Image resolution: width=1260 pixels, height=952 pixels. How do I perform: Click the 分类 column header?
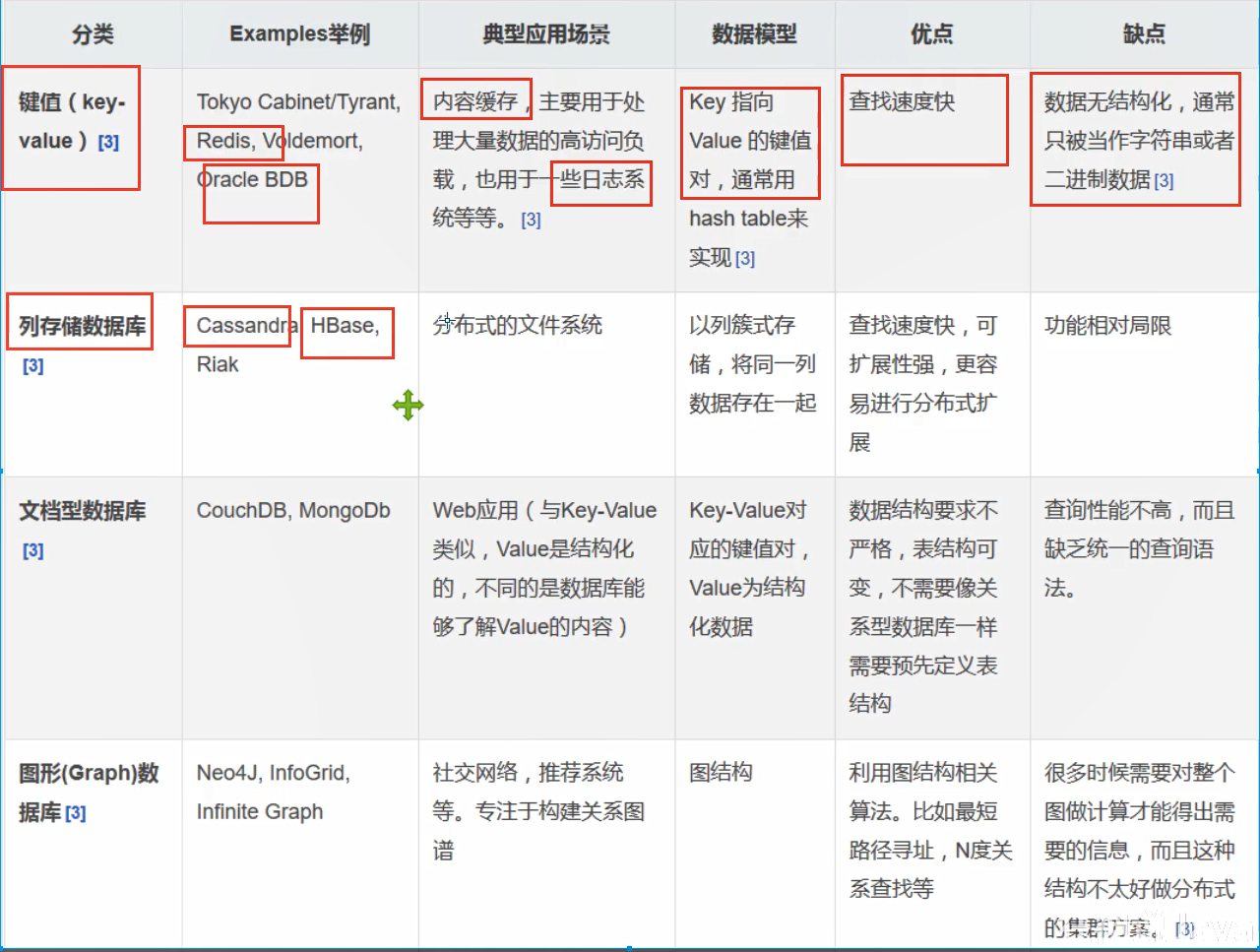coord(93,34)
